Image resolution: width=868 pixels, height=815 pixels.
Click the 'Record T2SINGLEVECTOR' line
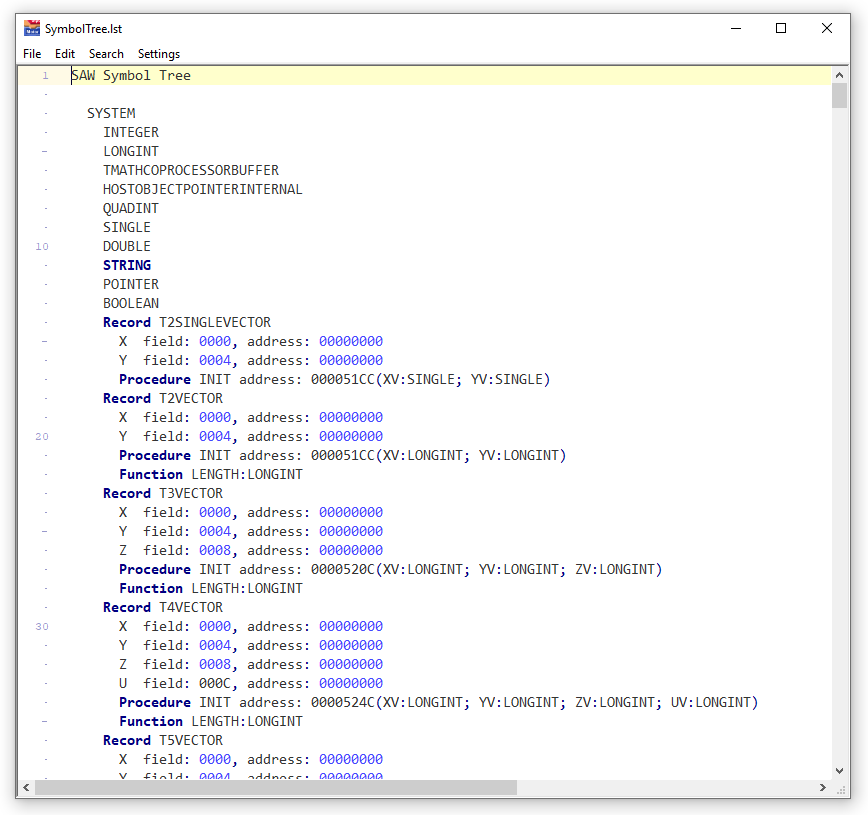click(x=187, y=322)
